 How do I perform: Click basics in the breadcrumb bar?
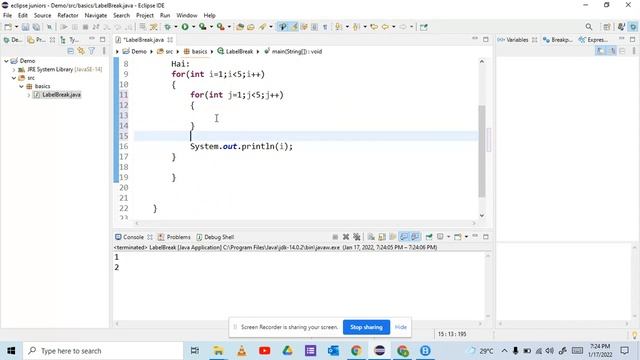196,51
